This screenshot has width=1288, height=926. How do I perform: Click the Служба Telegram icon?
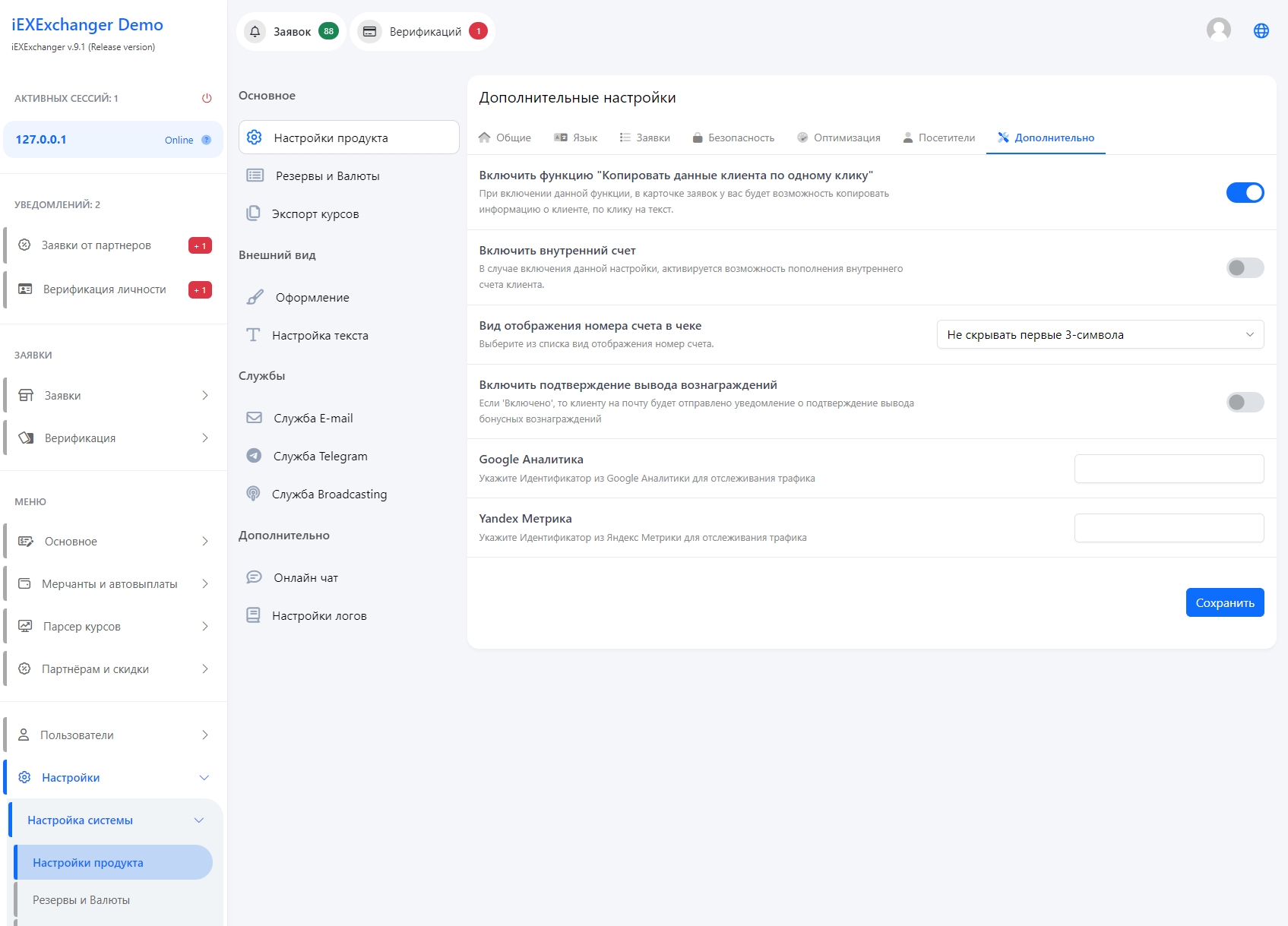click(254, 456)
